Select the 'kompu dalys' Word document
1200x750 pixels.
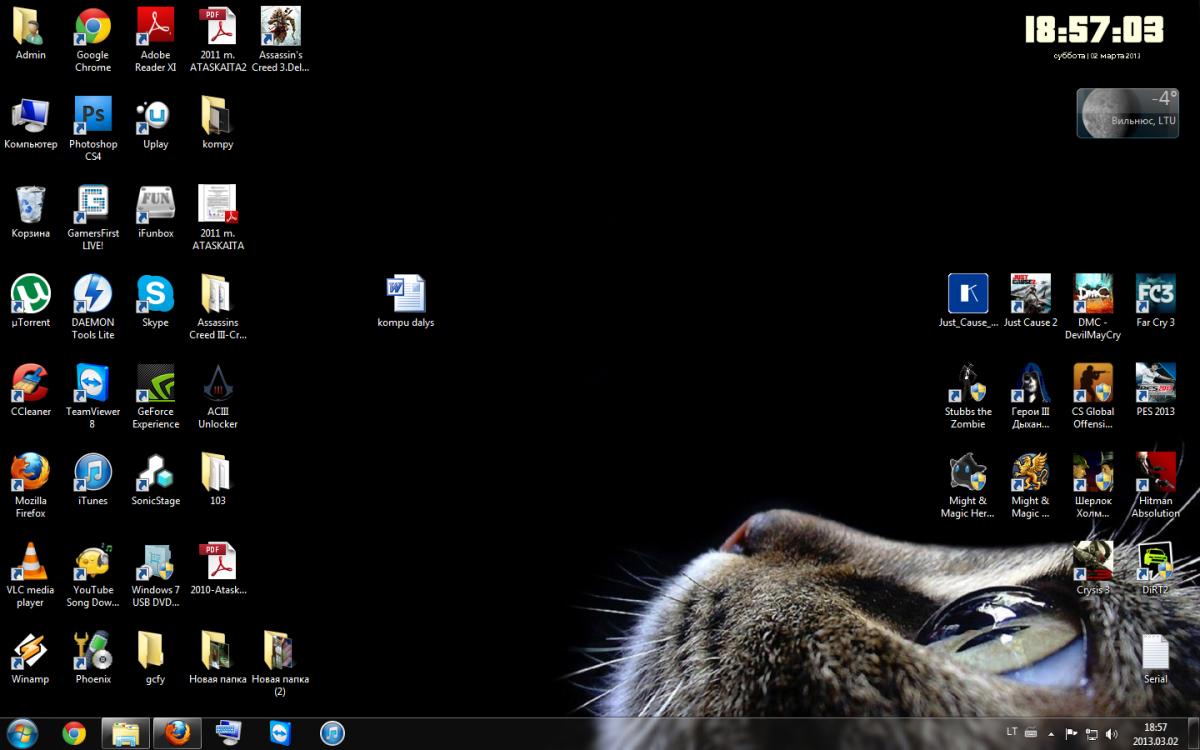[406, 294]
